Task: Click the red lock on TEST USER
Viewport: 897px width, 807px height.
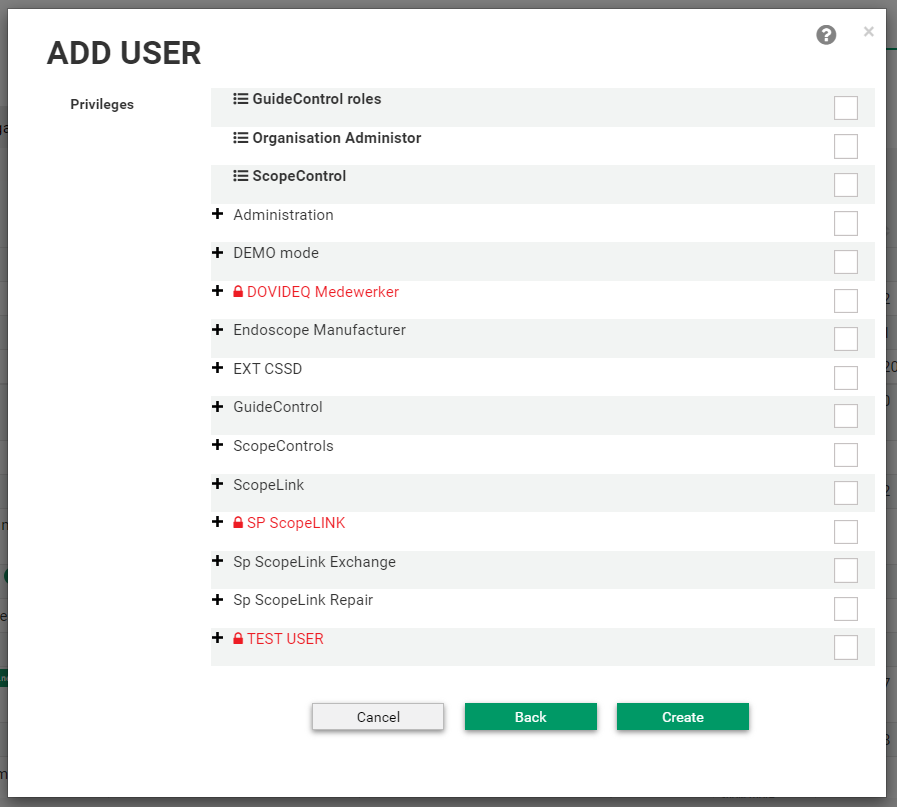Action: 238,639
